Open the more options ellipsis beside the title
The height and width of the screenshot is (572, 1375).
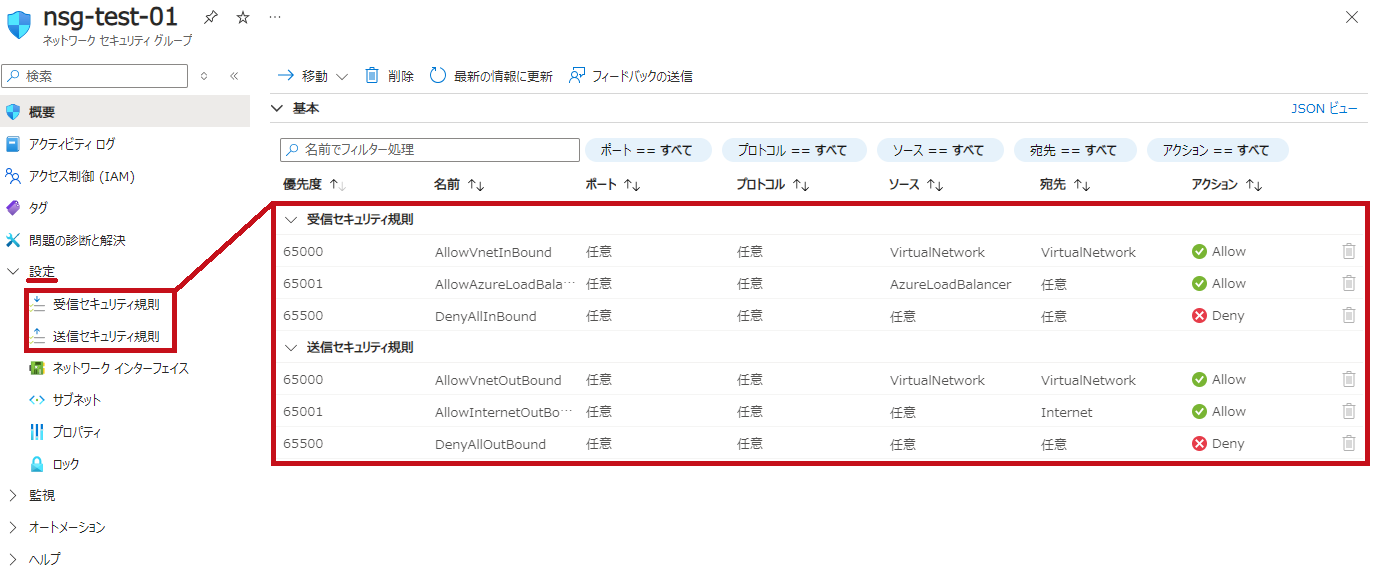coord(275,17)
